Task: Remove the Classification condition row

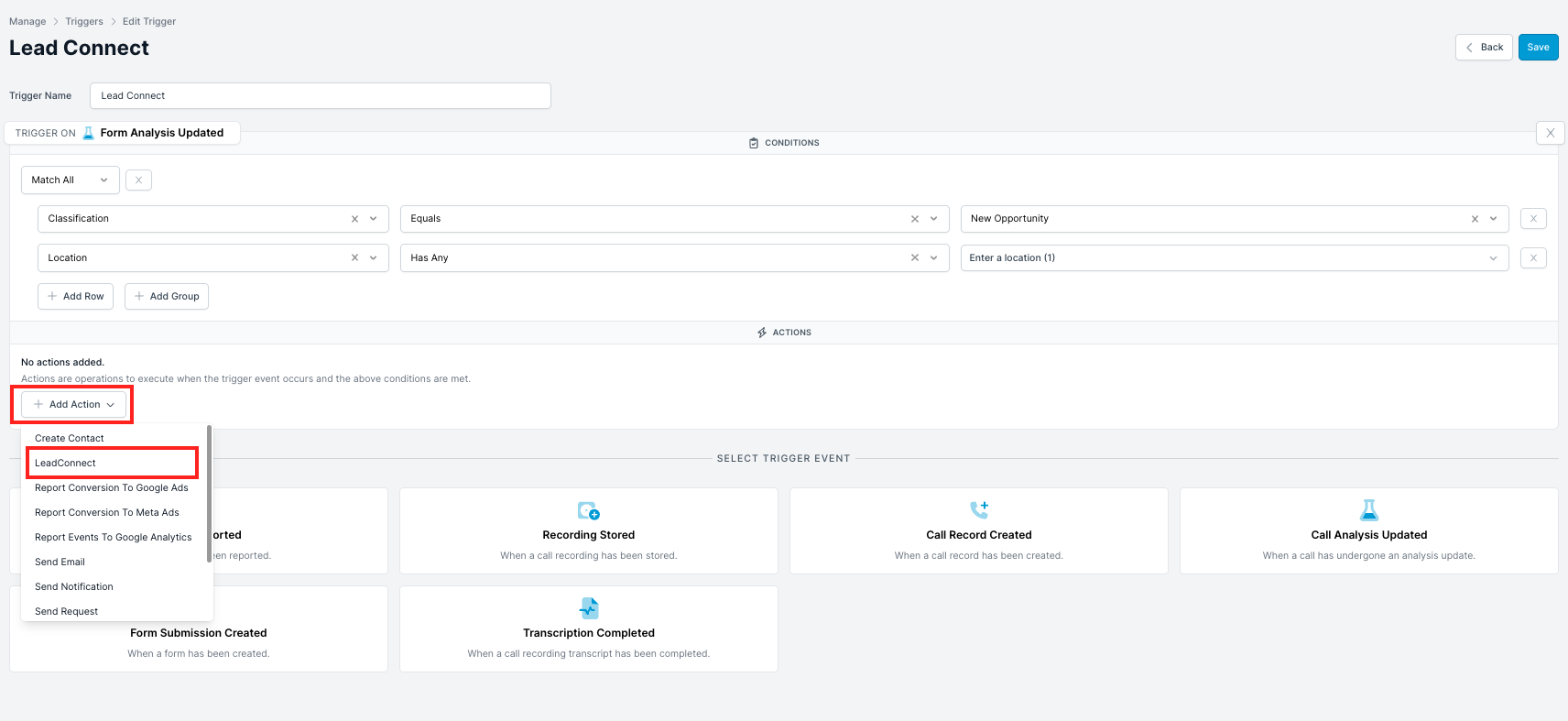Action: 1533,219
